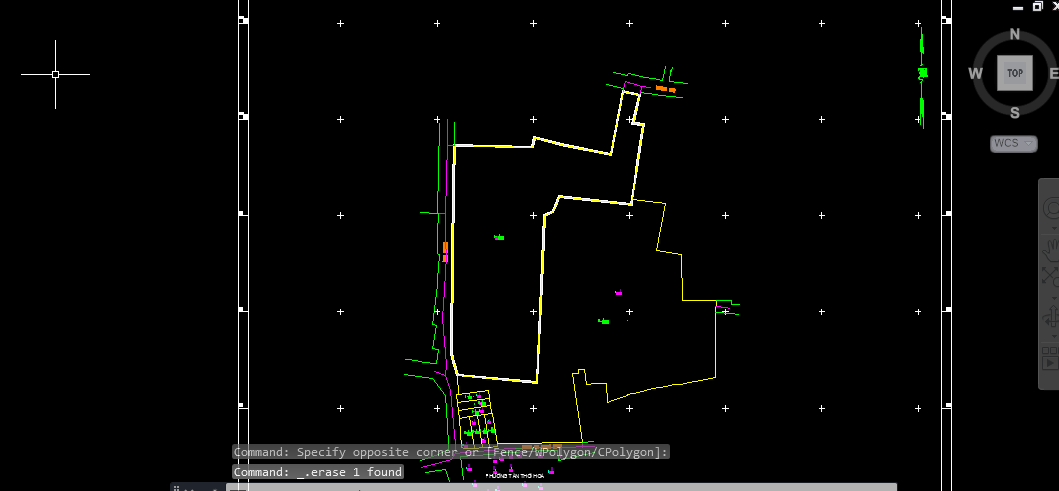Rotate view to South via compass S

(1014, 112)
